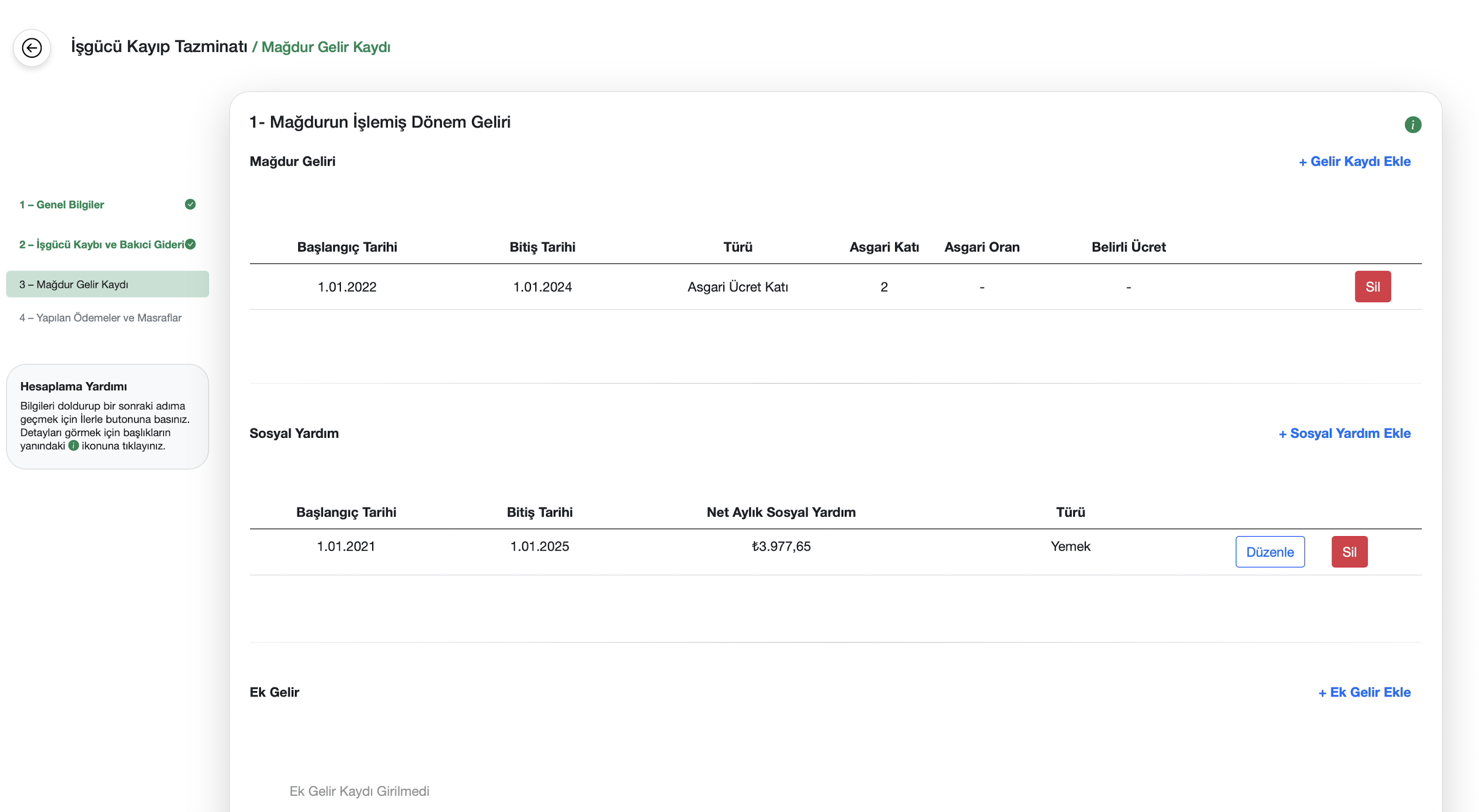Open the green info icon in section header

[x=1413, y=125]
